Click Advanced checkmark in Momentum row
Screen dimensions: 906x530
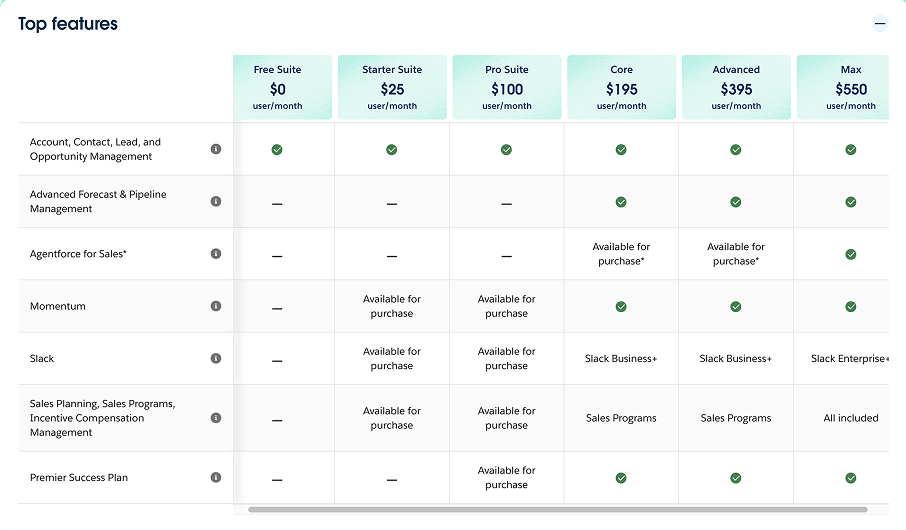pos(736,306)
